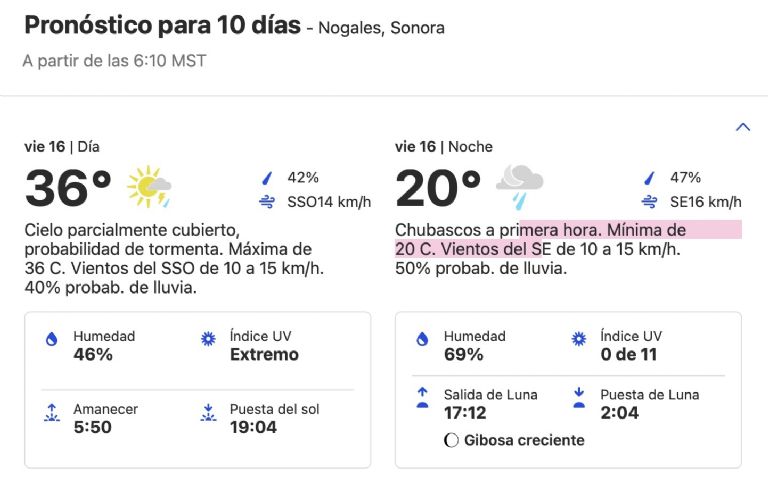Click the 20° nighttime temperature
Viewport: 768px width, 484px height.
[x=438, y=189]
